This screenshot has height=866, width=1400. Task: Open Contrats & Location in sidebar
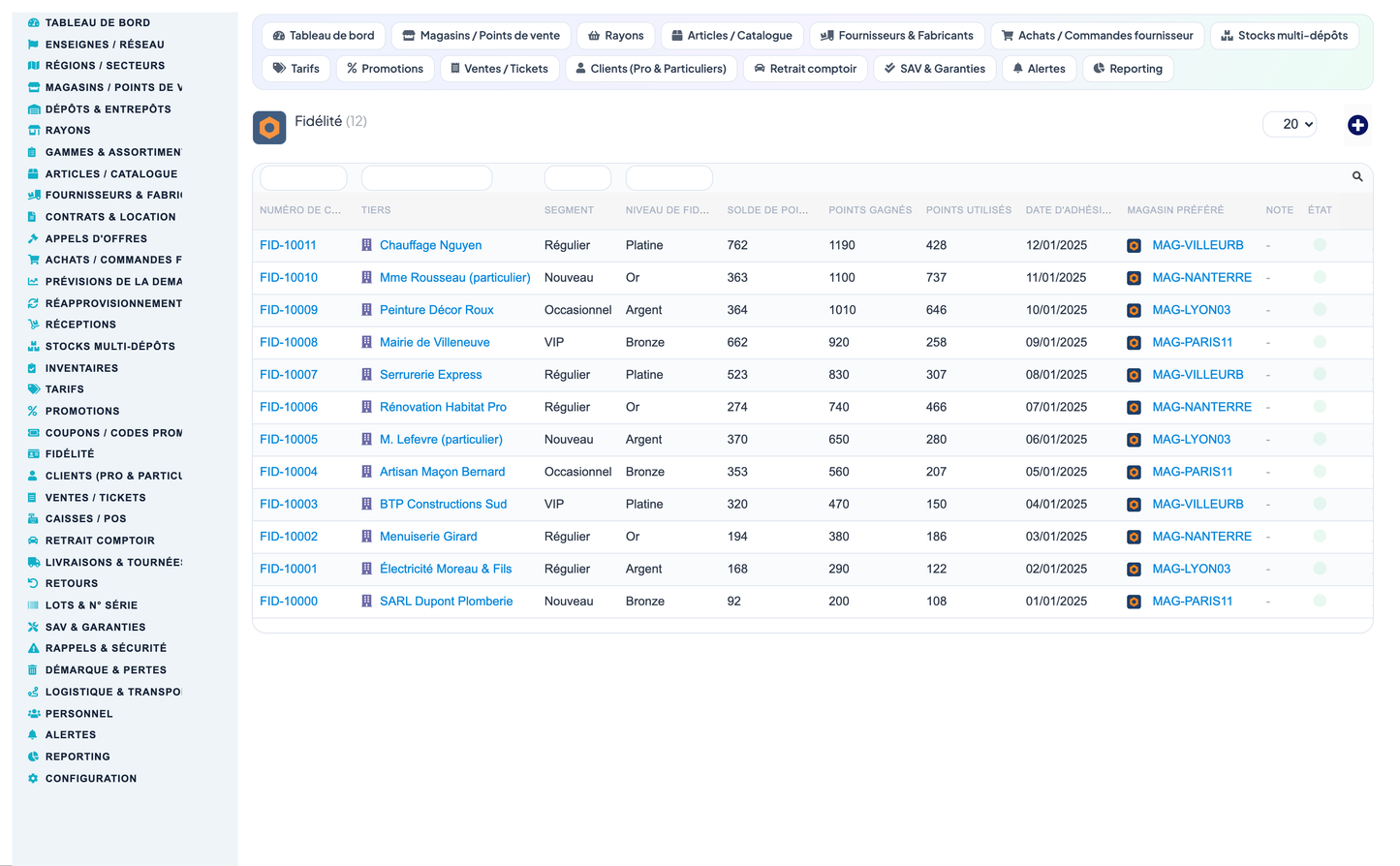tap(110, 217)
